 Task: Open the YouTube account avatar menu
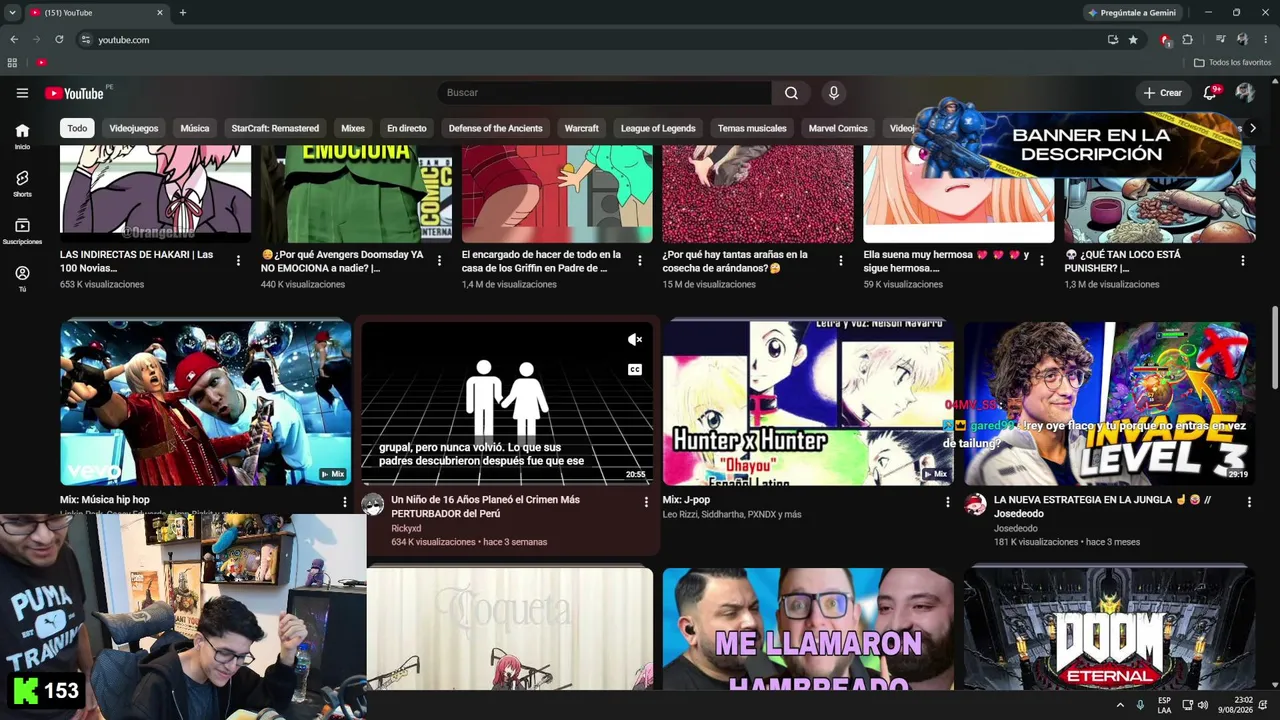1245,93
